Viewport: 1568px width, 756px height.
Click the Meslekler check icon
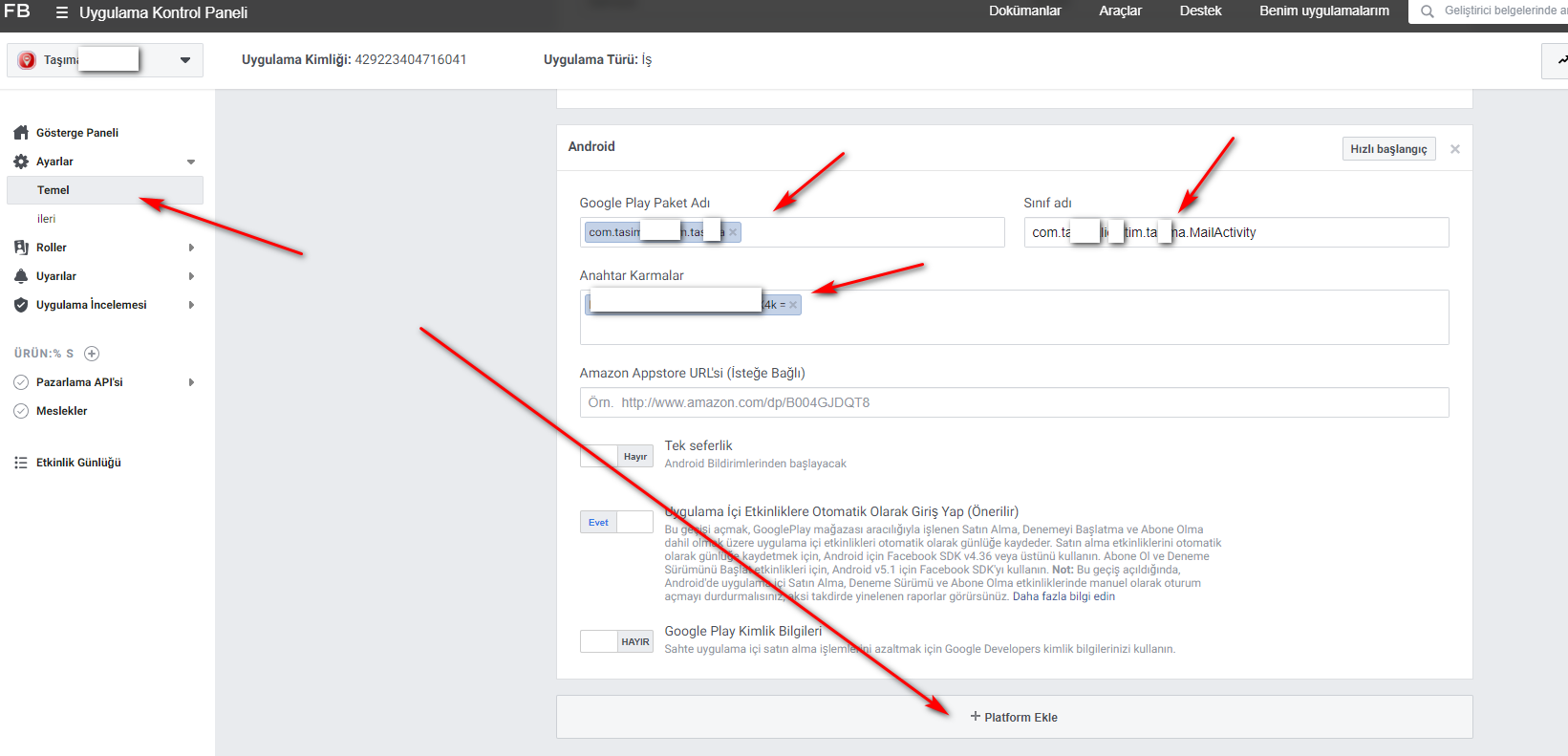click(x=21, y=411)
